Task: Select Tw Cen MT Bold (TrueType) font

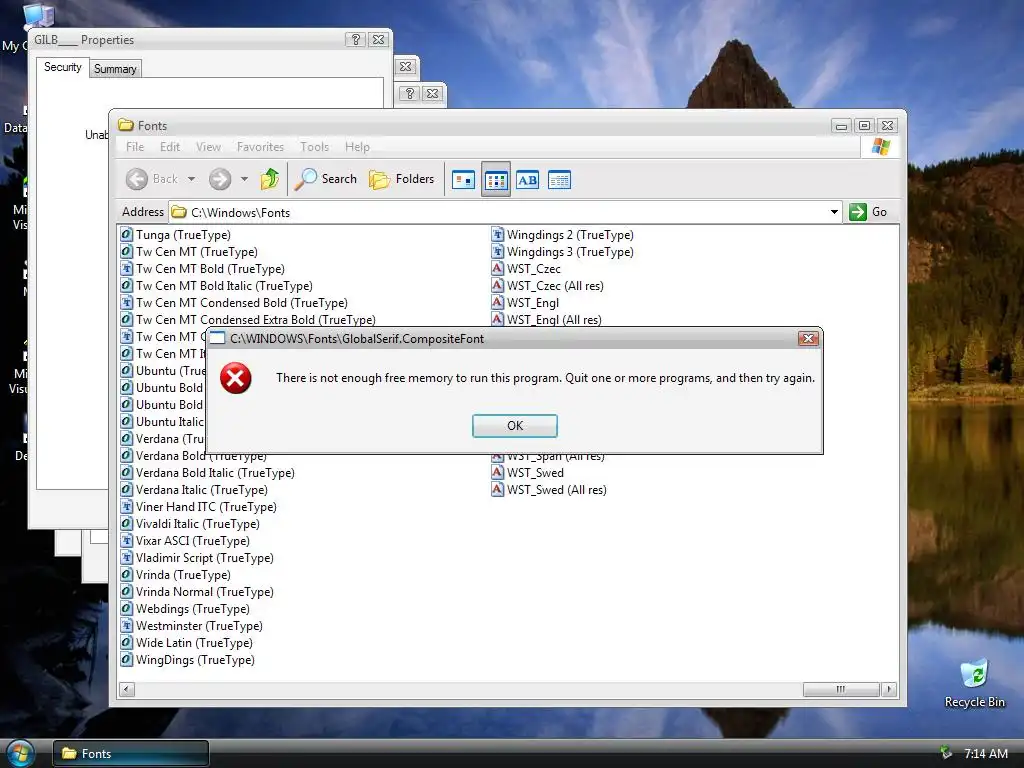Action: pos(202,269)
